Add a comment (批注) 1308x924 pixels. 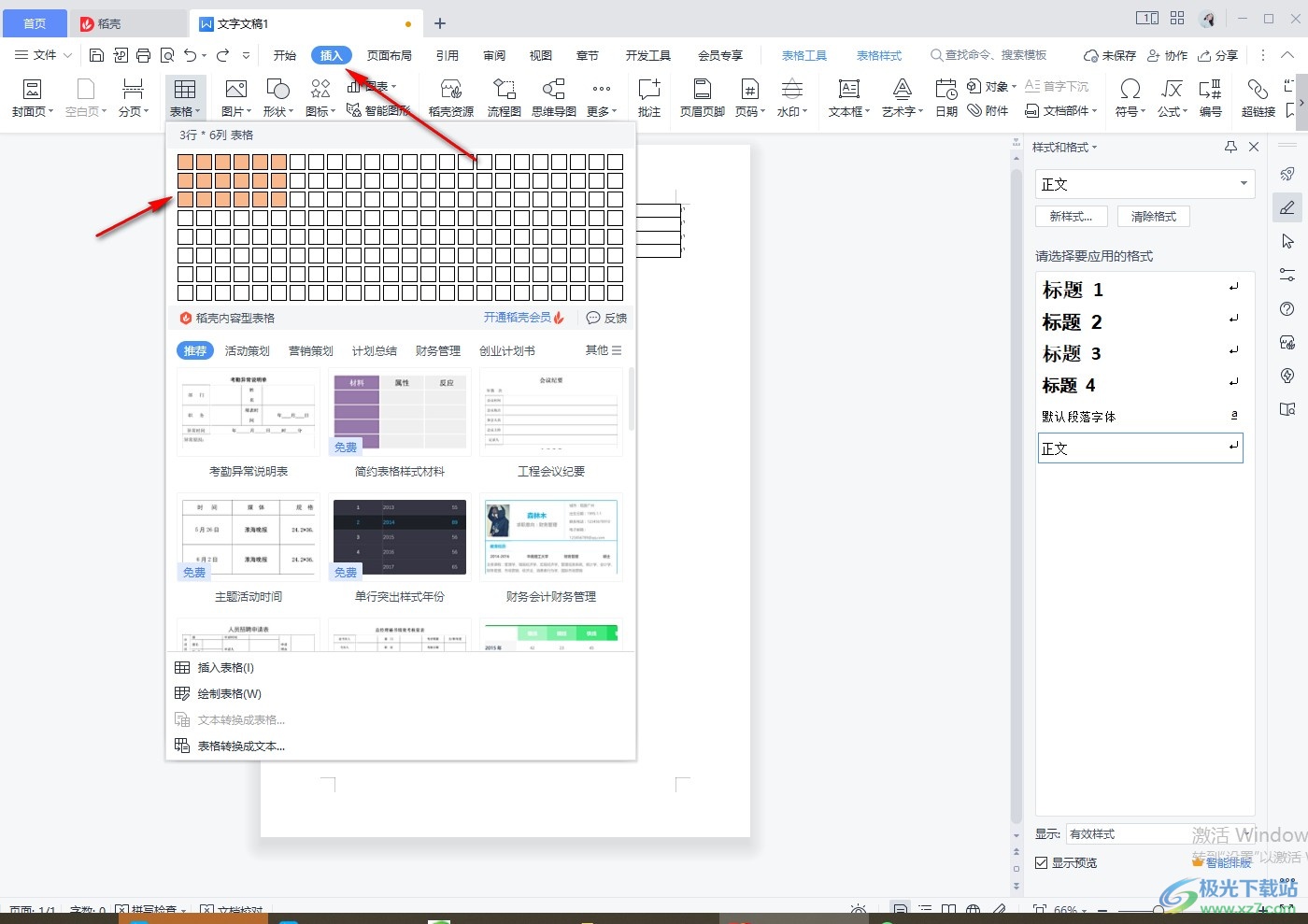(649, 98)
